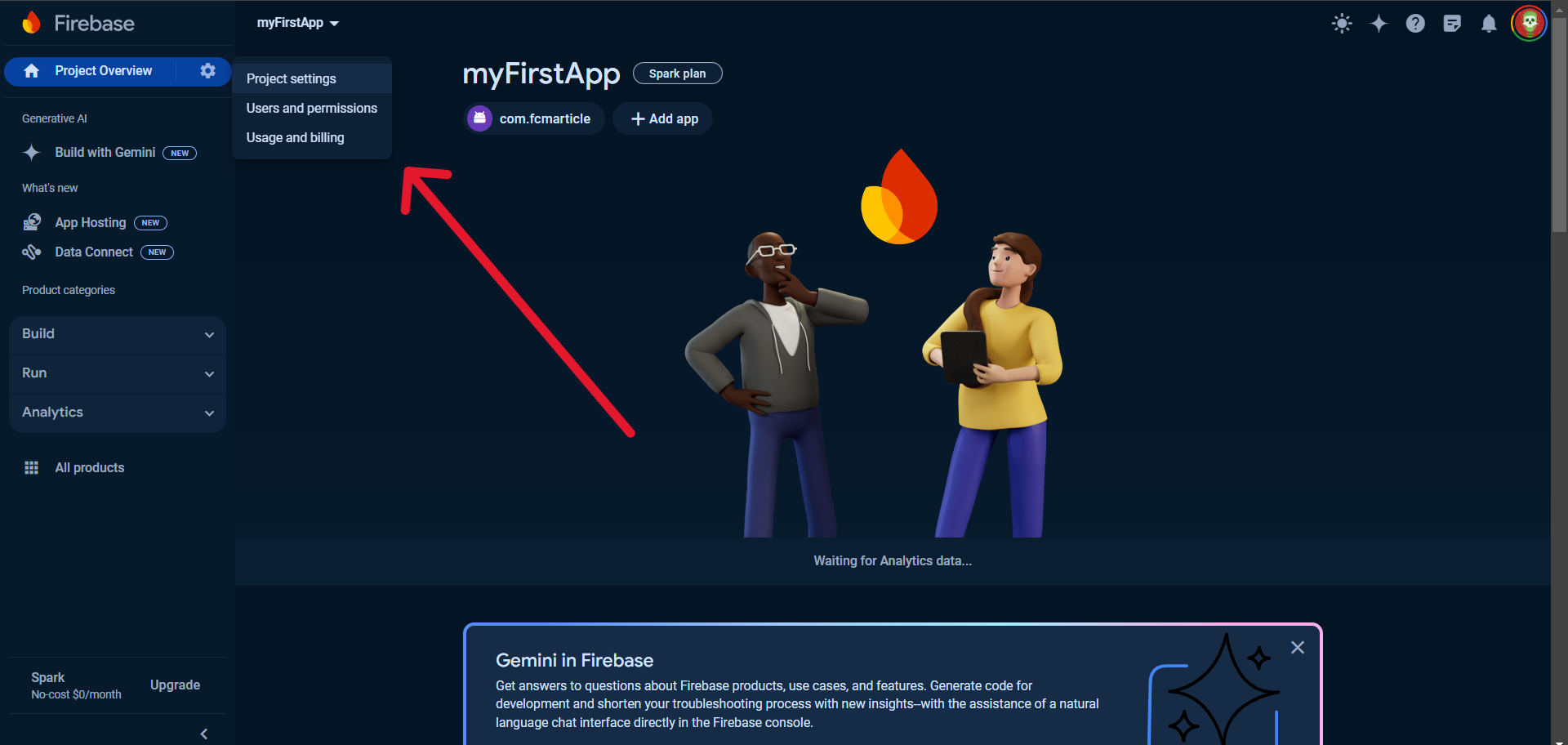Click the NEW badge beside App Hosting

click(150, 223)
